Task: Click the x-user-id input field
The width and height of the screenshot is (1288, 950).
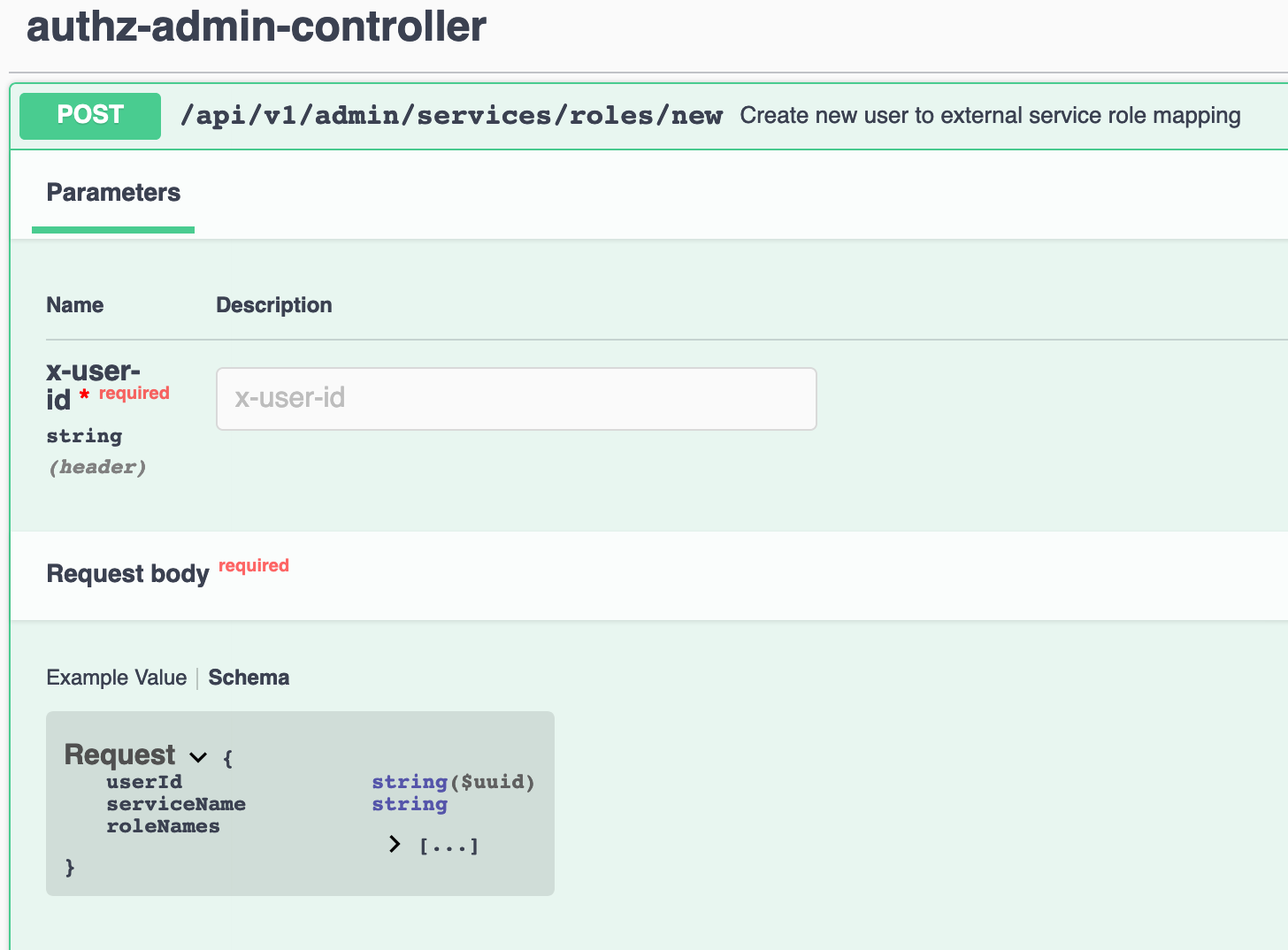Action: [x=517, y=399]
